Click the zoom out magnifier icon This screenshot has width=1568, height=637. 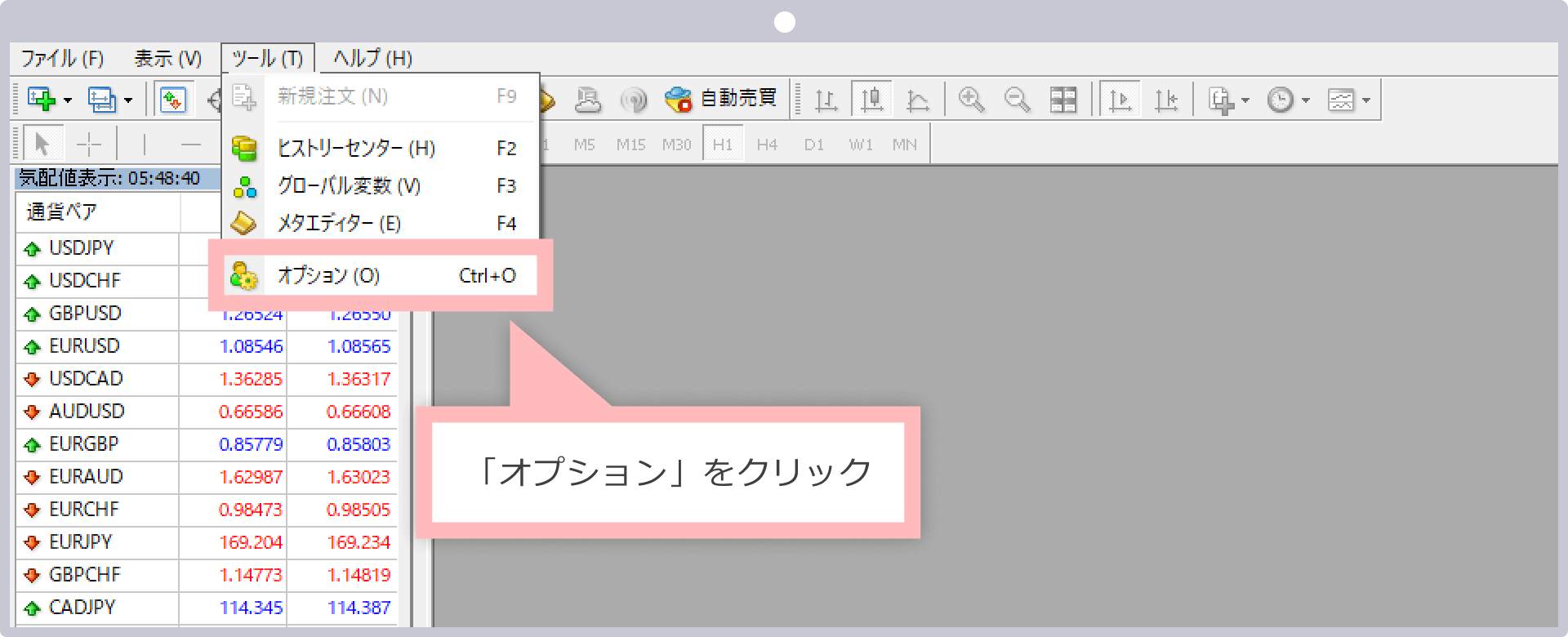click(1017, 100)
